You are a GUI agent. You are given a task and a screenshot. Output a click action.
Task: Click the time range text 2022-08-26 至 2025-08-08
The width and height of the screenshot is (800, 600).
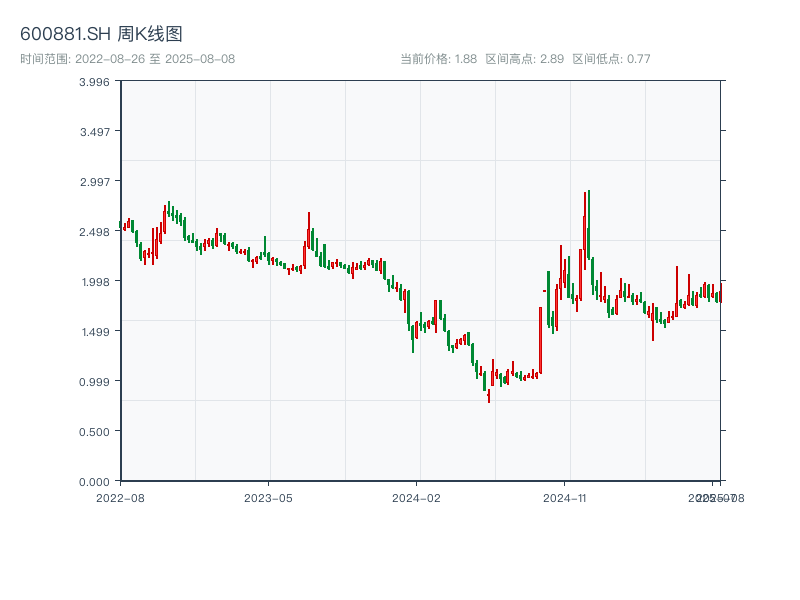(x=127, y=59)
